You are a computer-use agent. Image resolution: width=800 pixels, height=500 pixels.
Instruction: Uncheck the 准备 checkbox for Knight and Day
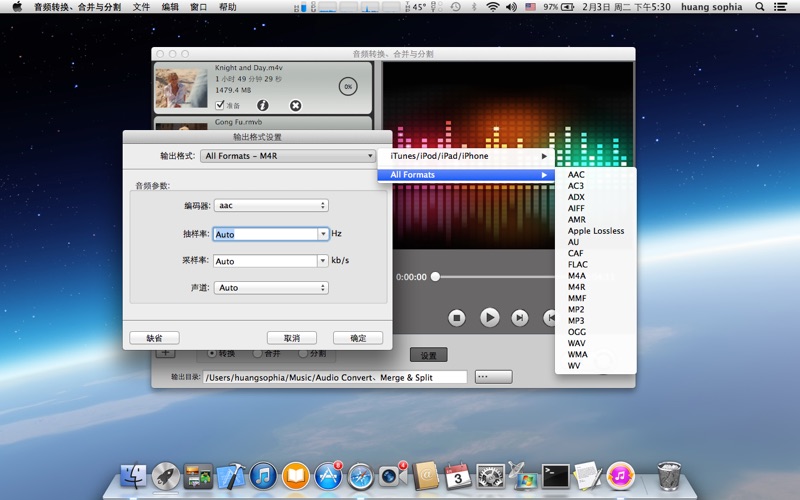220,104
